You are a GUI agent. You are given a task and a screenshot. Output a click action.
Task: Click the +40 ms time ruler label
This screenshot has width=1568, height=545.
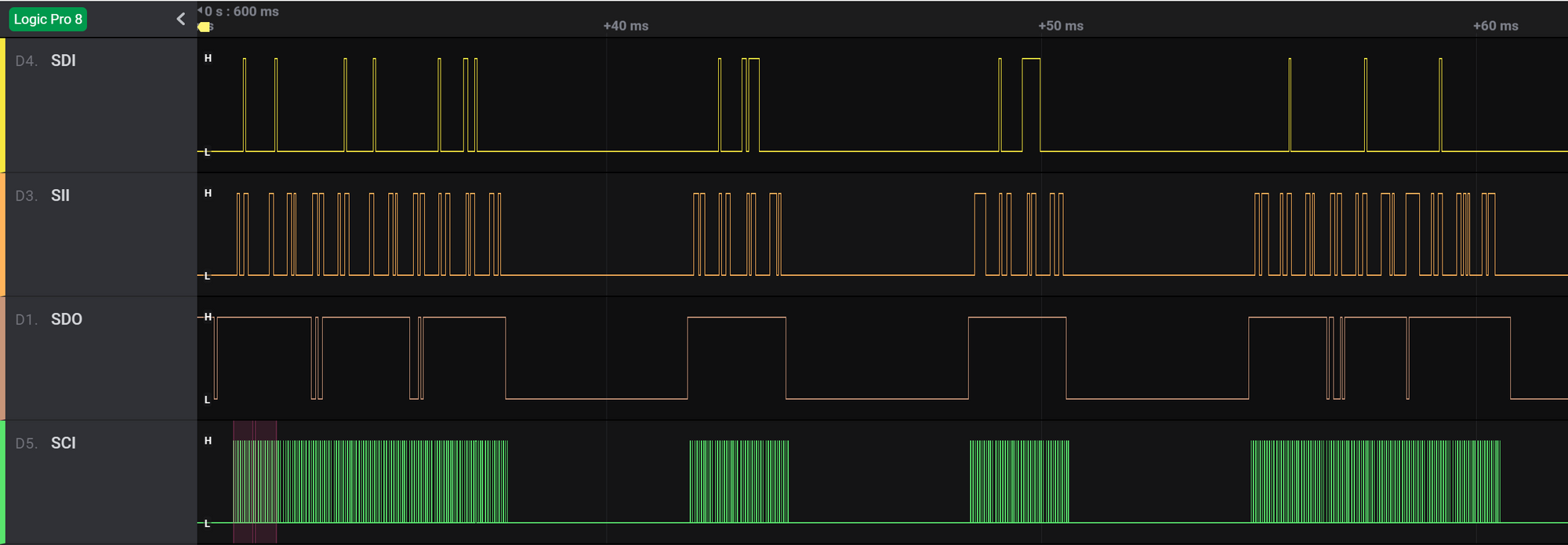626,26
